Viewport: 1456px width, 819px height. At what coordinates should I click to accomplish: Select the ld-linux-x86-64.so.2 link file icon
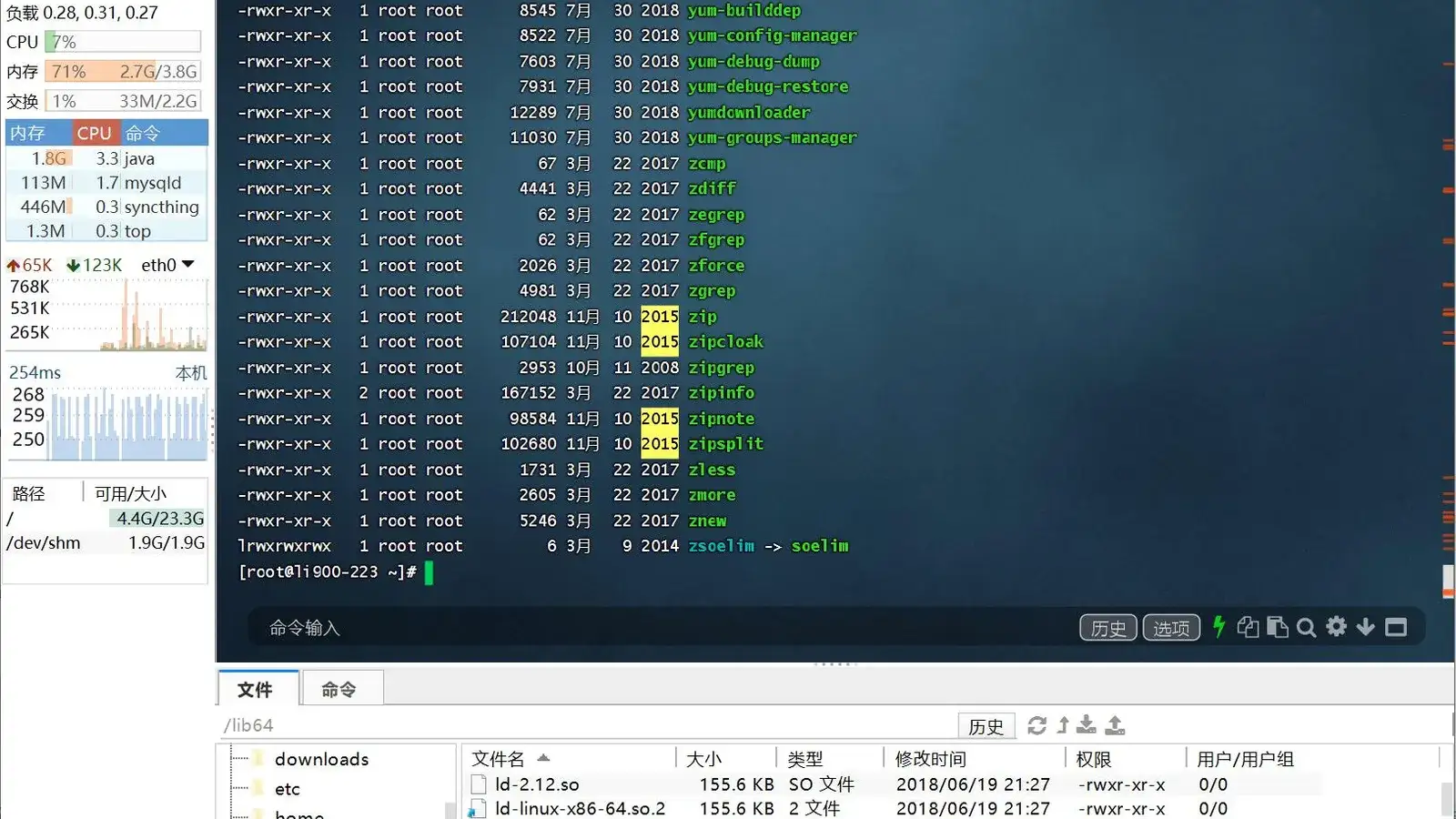[x=477, y=808]
